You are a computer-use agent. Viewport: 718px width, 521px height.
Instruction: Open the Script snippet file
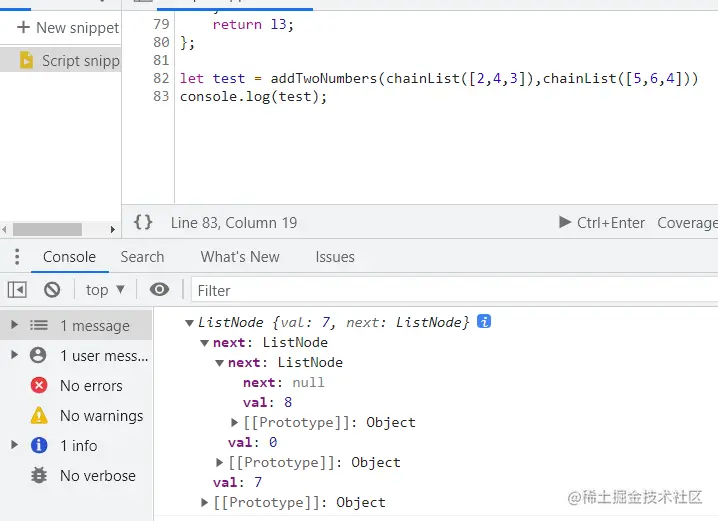point(60,60)
